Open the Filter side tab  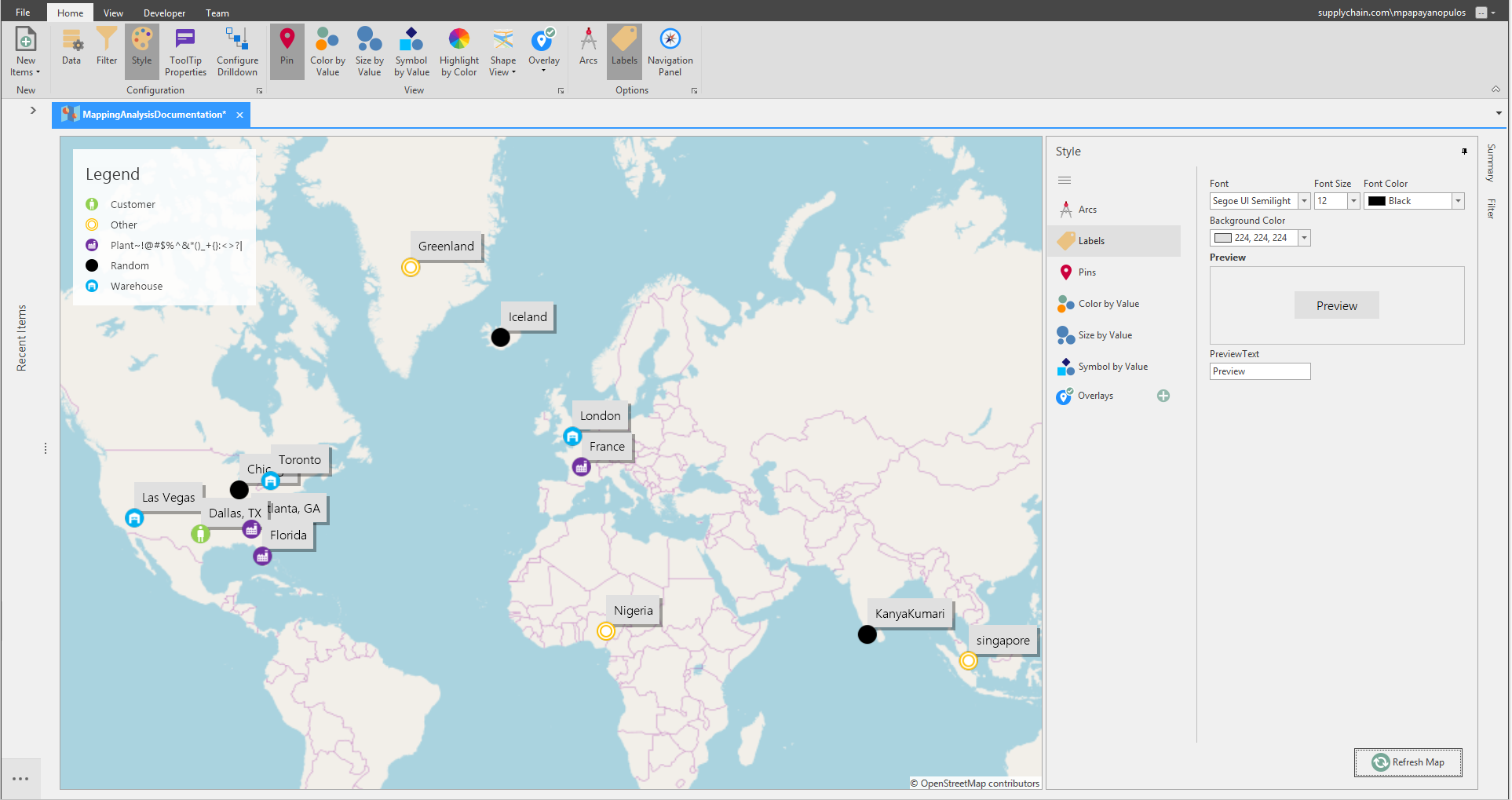click(x=1491, y=209)
